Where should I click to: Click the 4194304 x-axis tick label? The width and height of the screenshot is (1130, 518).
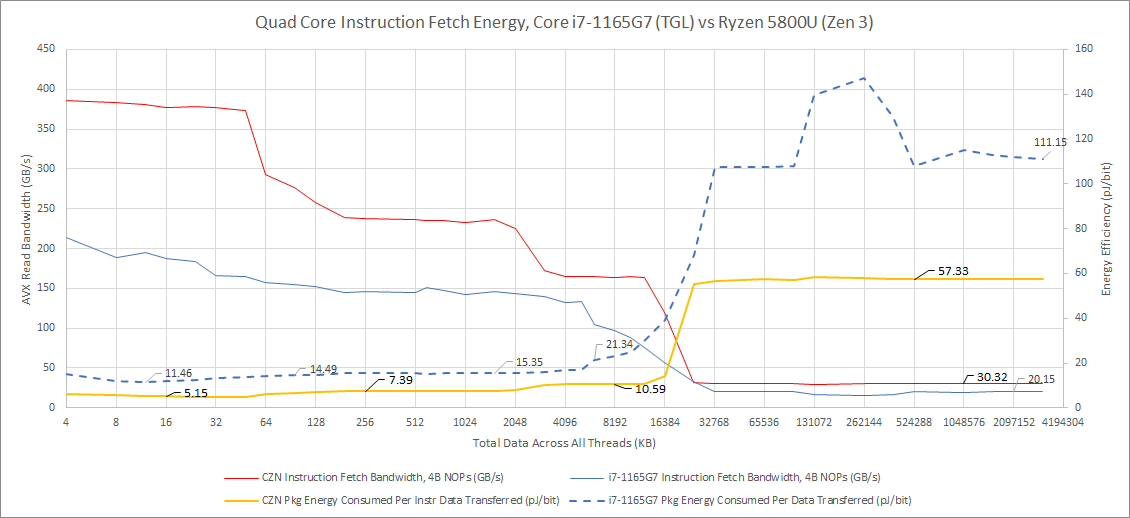coord(1063,422)
